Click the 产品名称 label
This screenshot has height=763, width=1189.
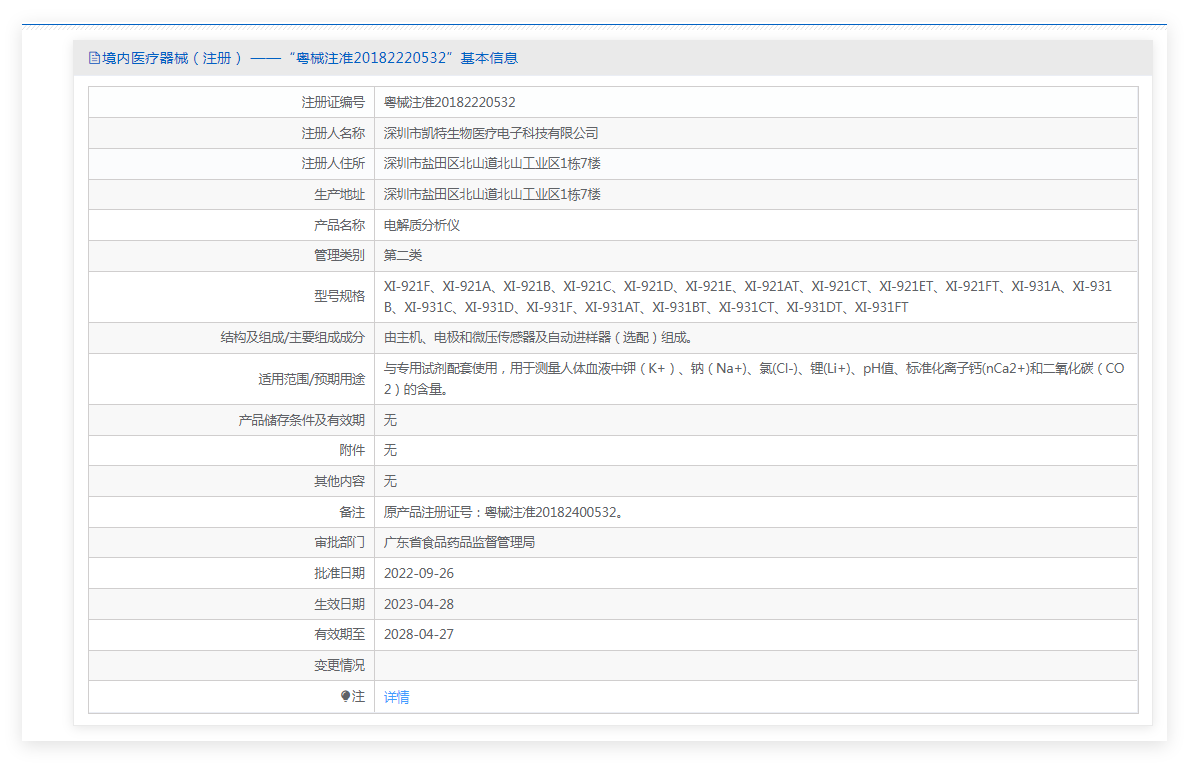340,225
